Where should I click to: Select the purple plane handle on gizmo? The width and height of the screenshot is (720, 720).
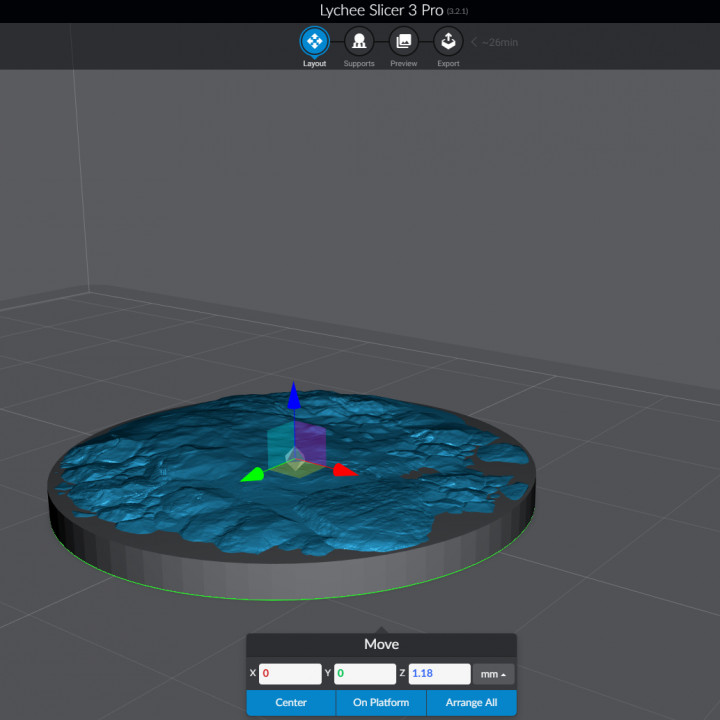[311, 440]
